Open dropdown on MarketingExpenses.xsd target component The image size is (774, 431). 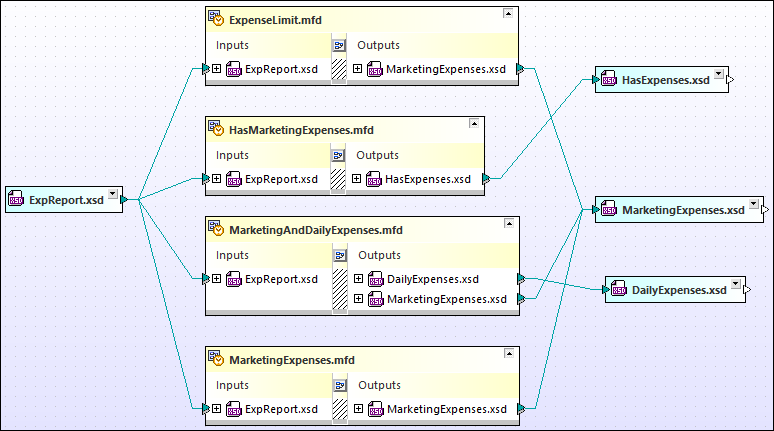753,205
